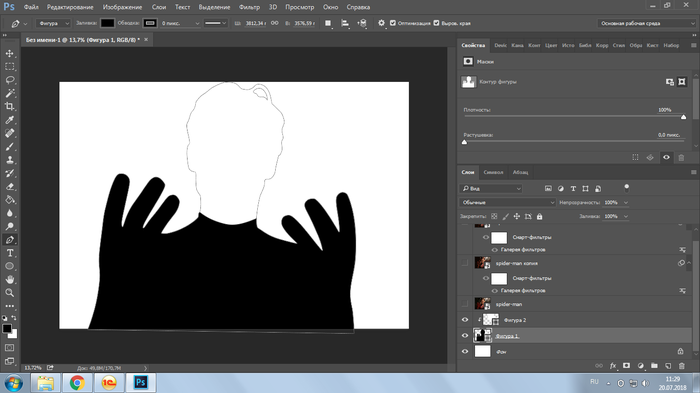700x393 pixels.
Task: Click the fill color swatch Заливка
Action: point(107,23)
